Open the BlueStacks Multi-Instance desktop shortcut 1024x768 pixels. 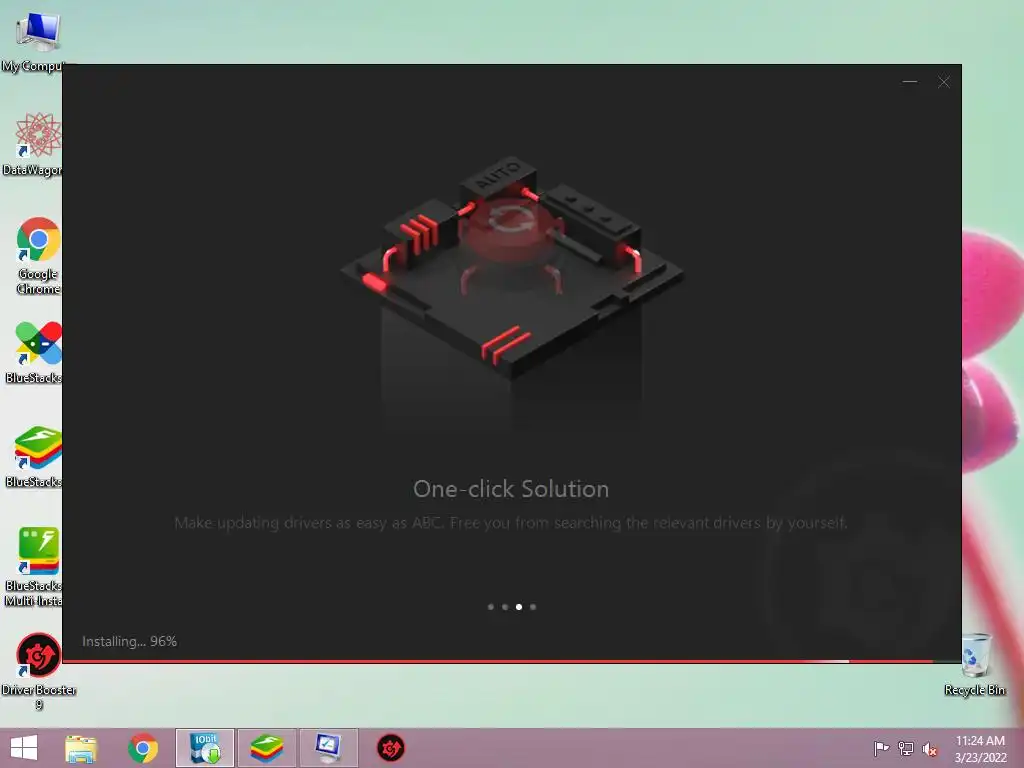click(x=37, y=566)
